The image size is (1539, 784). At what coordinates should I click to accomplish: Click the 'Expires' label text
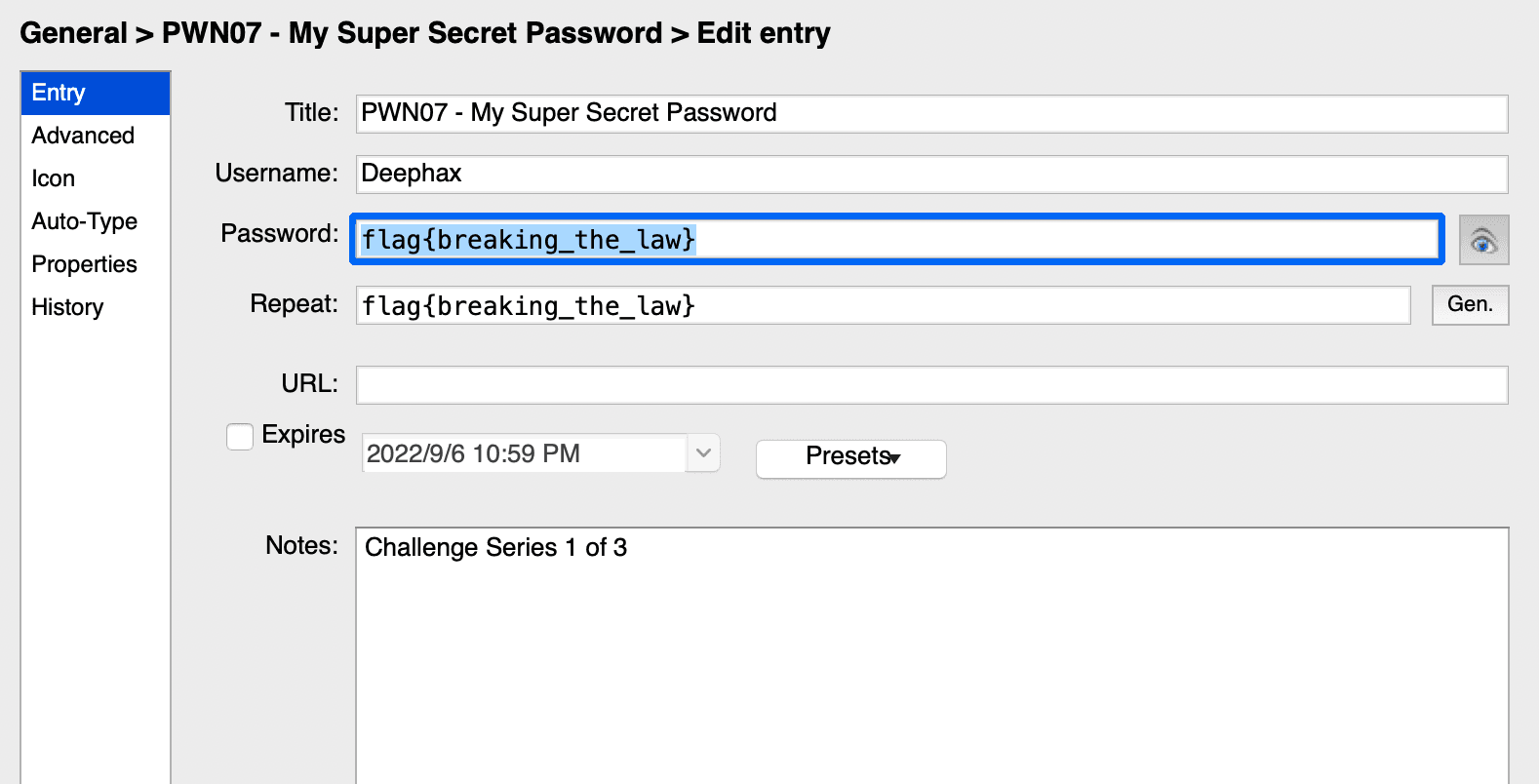(x=303, y=435)
